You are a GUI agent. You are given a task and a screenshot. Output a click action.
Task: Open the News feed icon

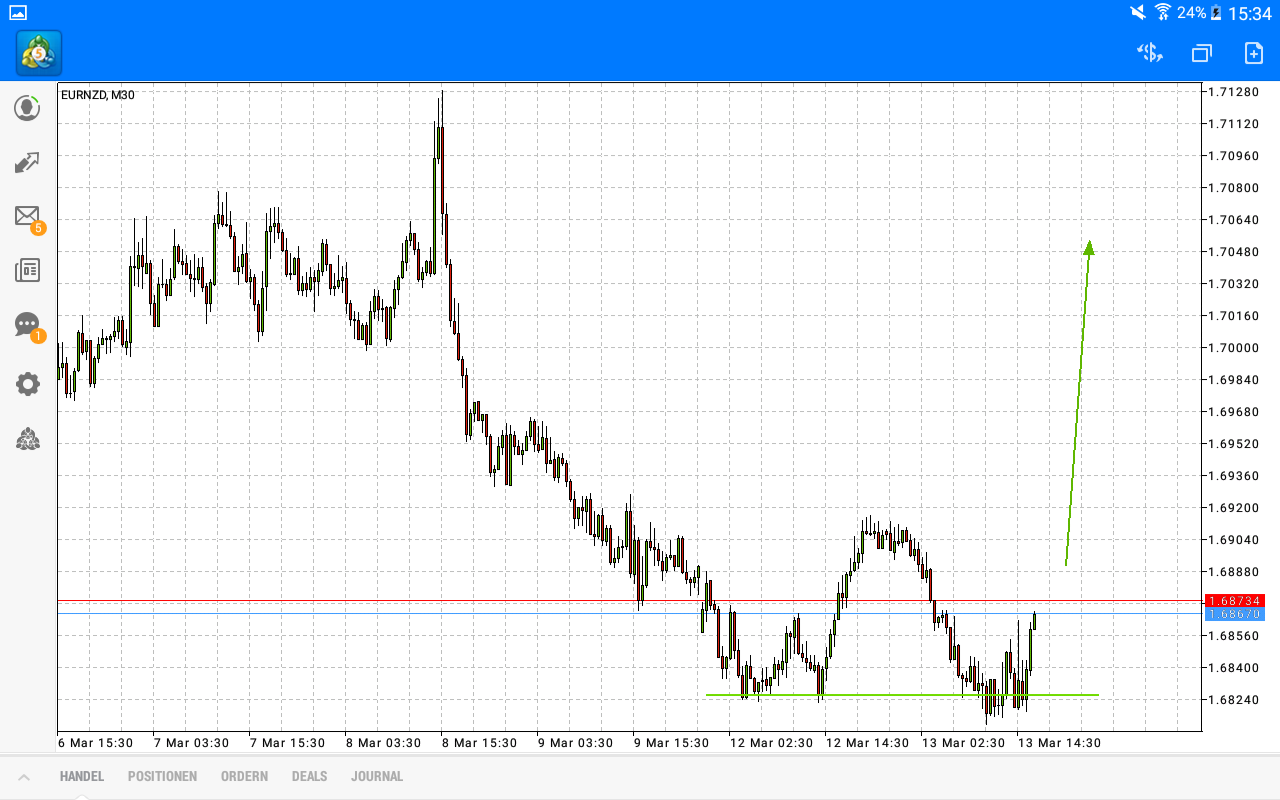27,270
